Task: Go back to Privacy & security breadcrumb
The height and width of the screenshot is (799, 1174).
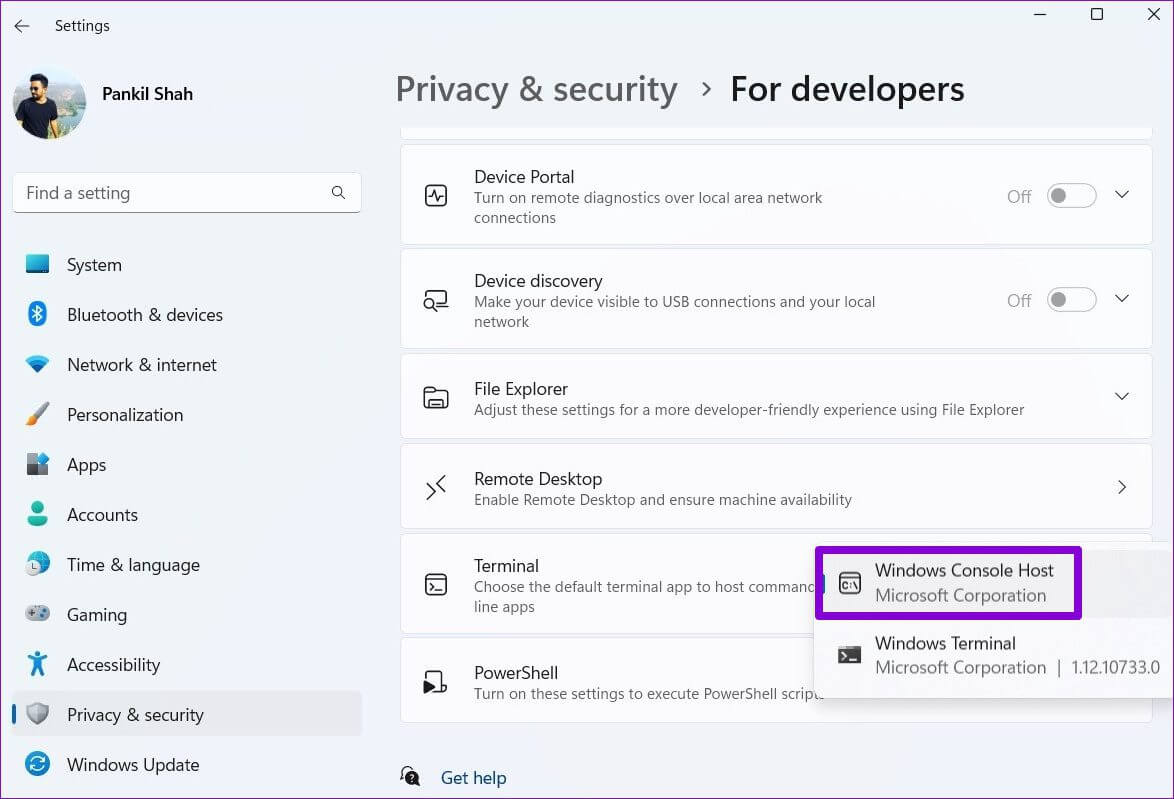Action: pyautogui.click(x=536, y=89)
